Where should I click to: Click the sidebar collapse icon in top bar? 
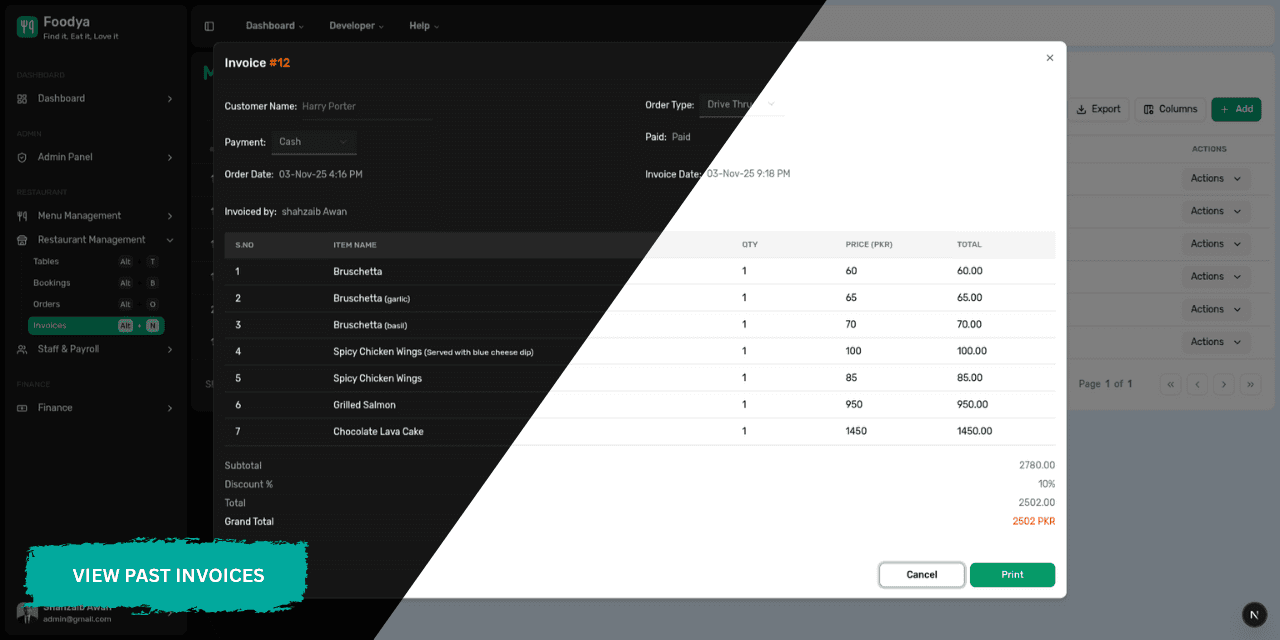pyautogui.click(x=208, y=26)
